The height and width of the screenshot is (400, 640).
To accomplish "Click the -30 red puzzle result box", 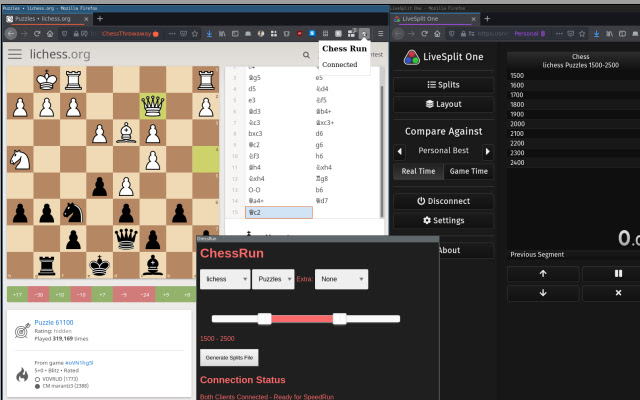I will pos(38,294).
